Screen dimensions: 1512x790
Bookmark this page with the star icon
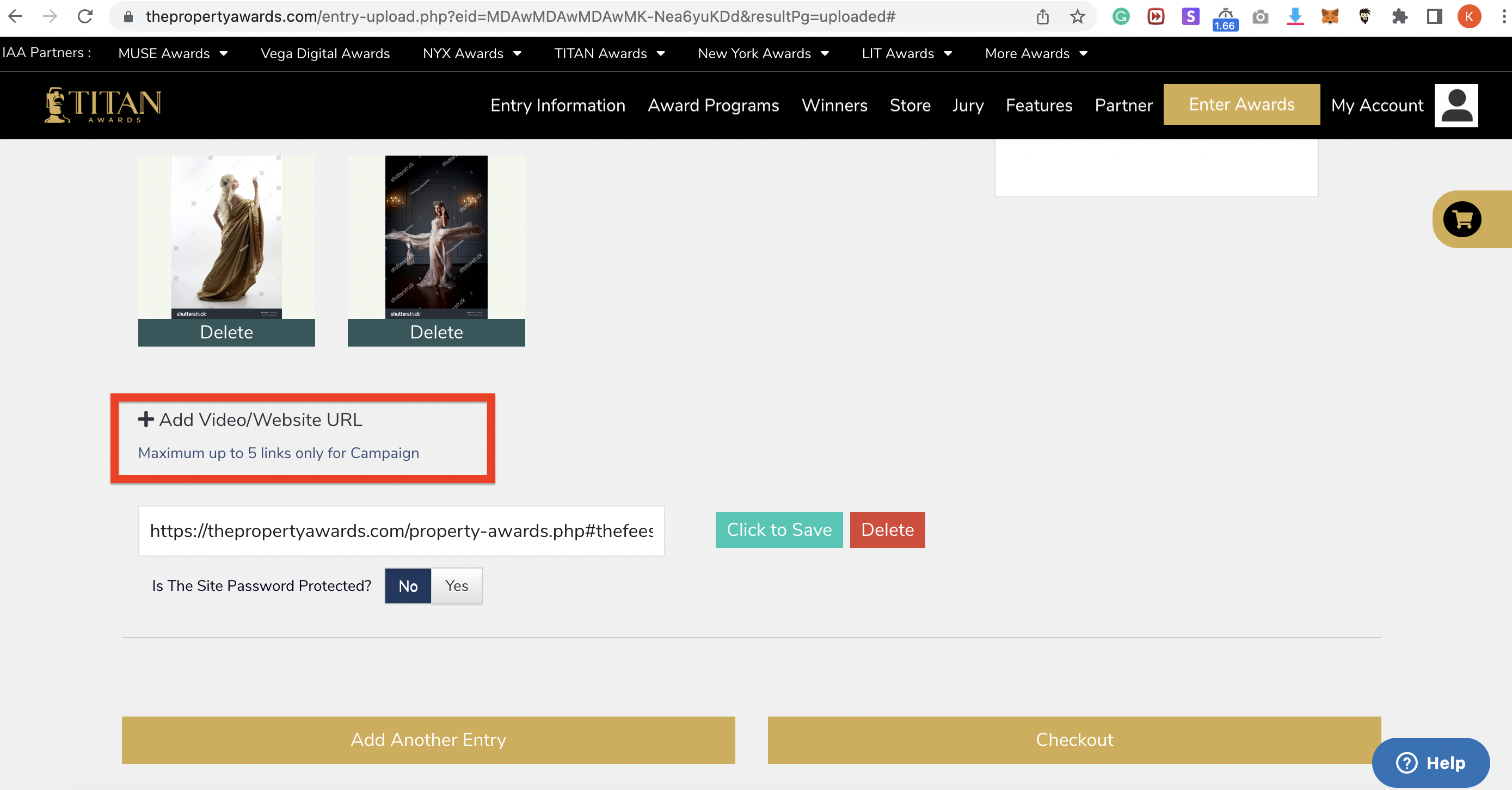[1077, 16]
